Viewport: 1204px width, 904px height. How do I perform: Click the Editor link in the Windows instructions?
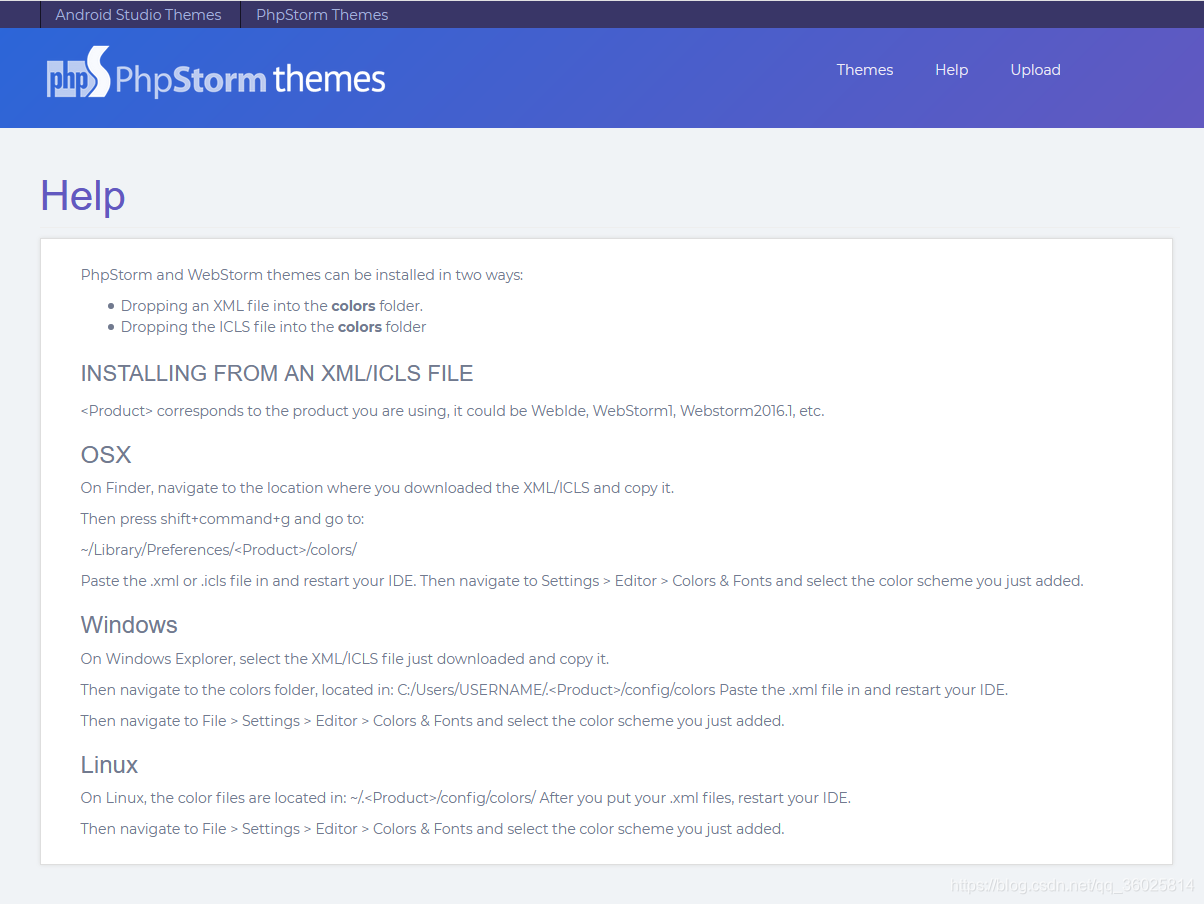pyautogui.click(x=337, y=720)
